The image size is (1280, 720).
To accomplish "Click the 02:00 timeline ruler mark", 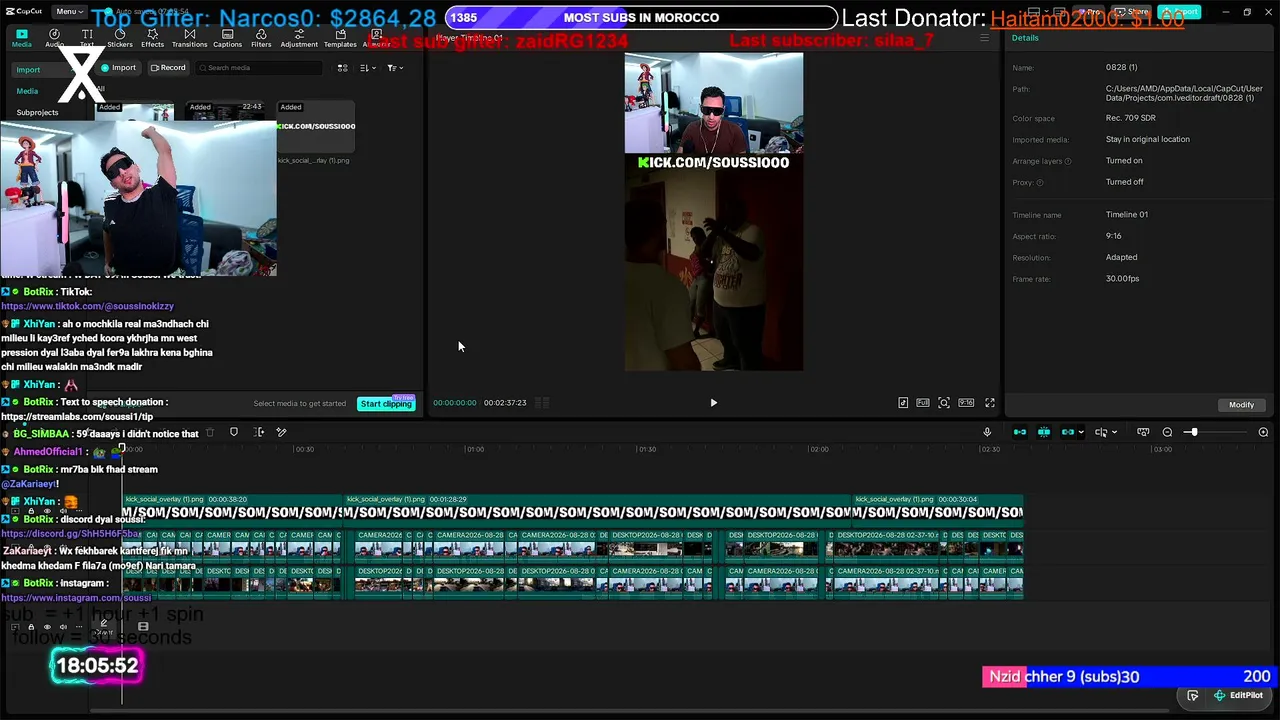I will point(818,449).
